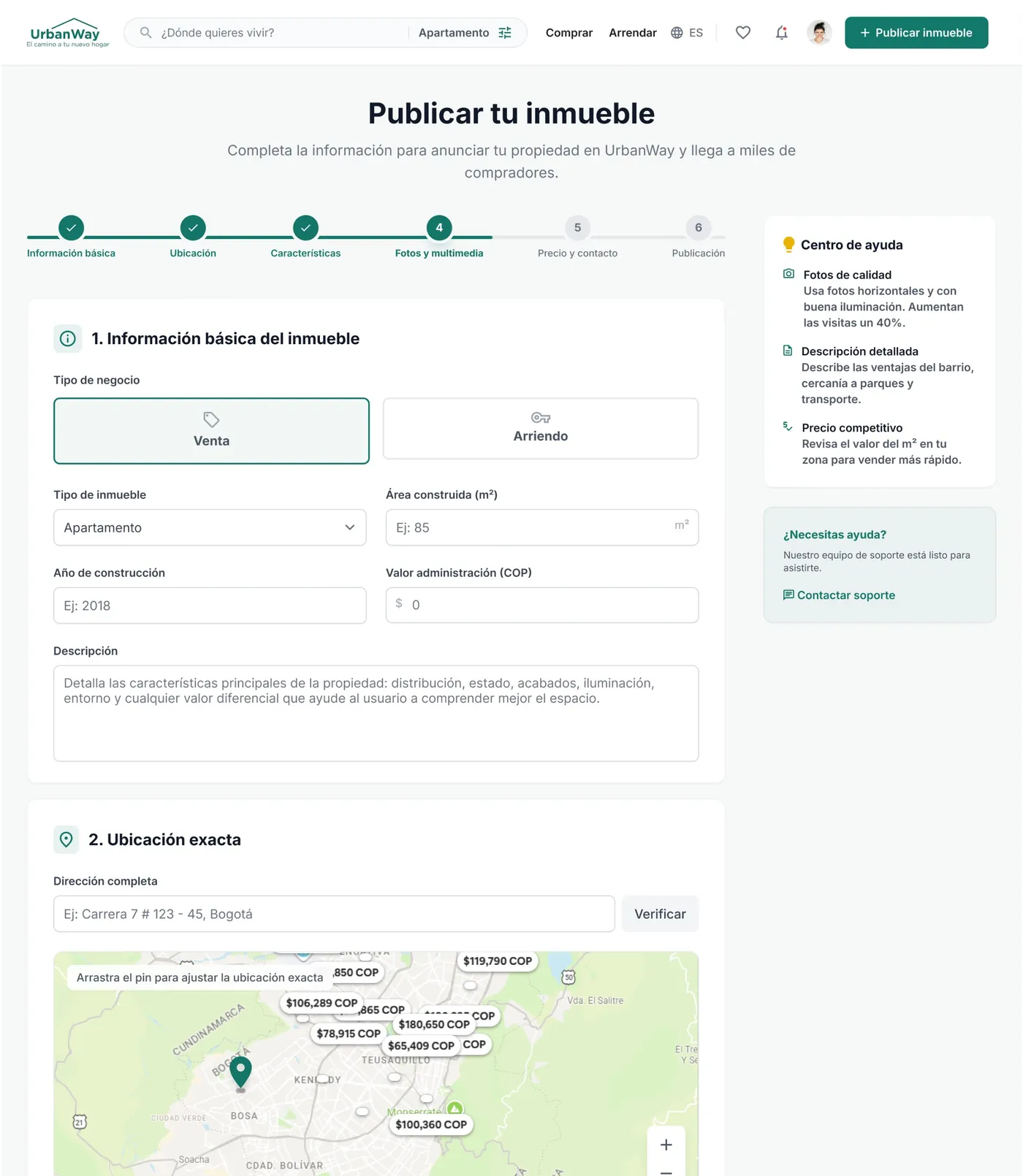Open favorites heart icon
This screenshot has width=1023, height=1176.
point(743,33)
